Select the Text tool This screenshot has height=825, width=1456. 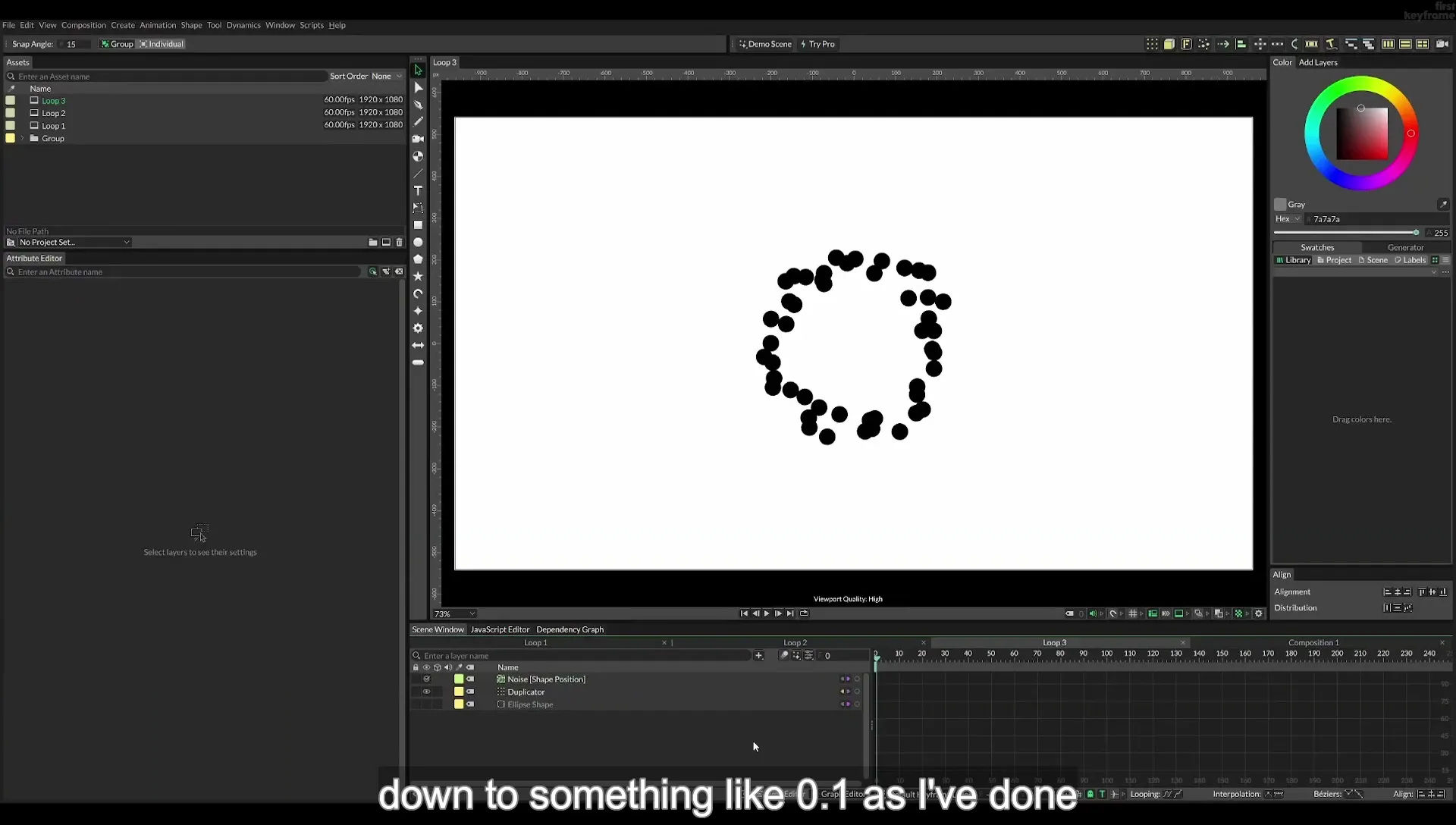(418, 190)
